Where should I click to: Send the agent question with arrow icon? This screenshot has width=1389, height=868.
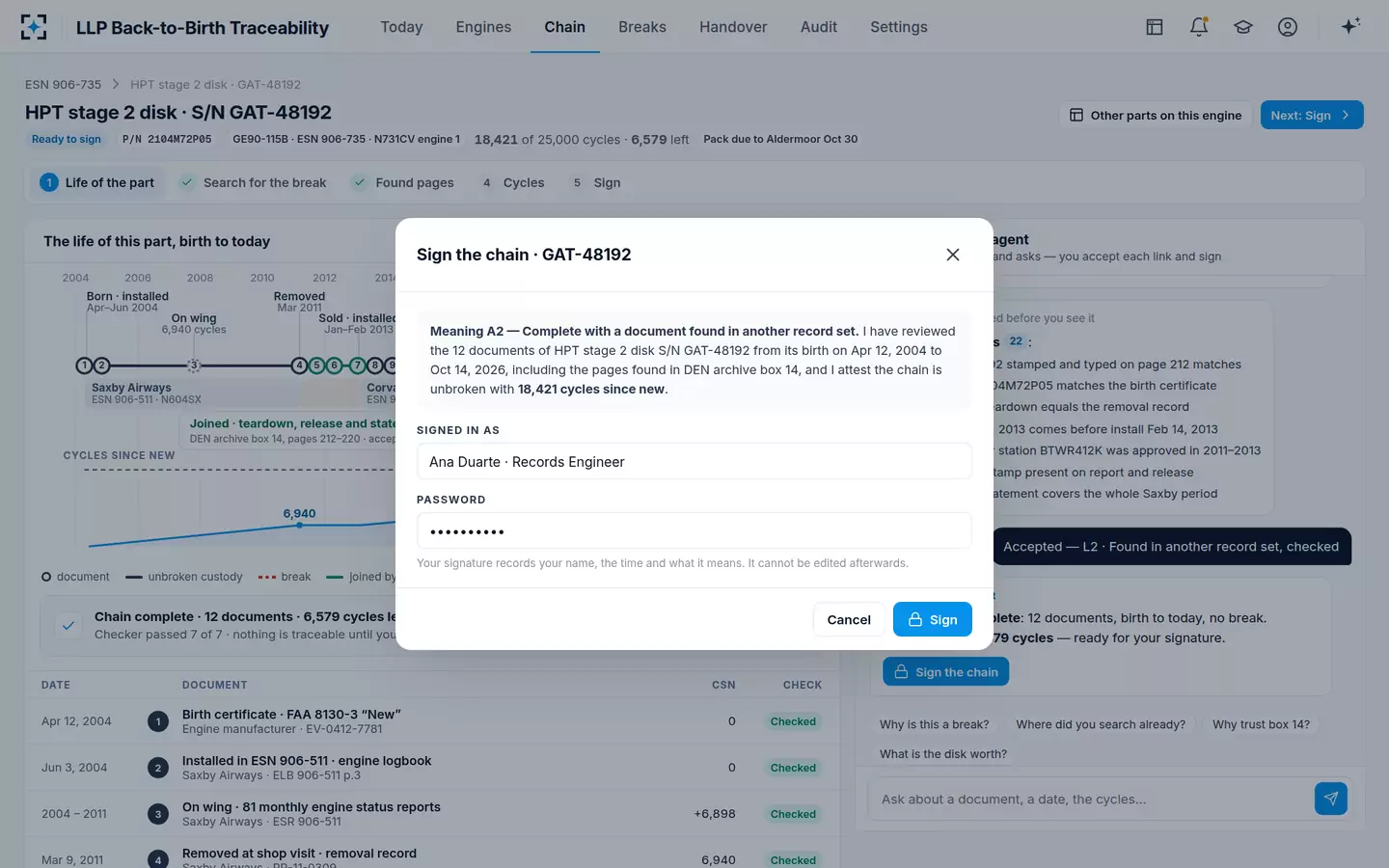(1331, 799)
